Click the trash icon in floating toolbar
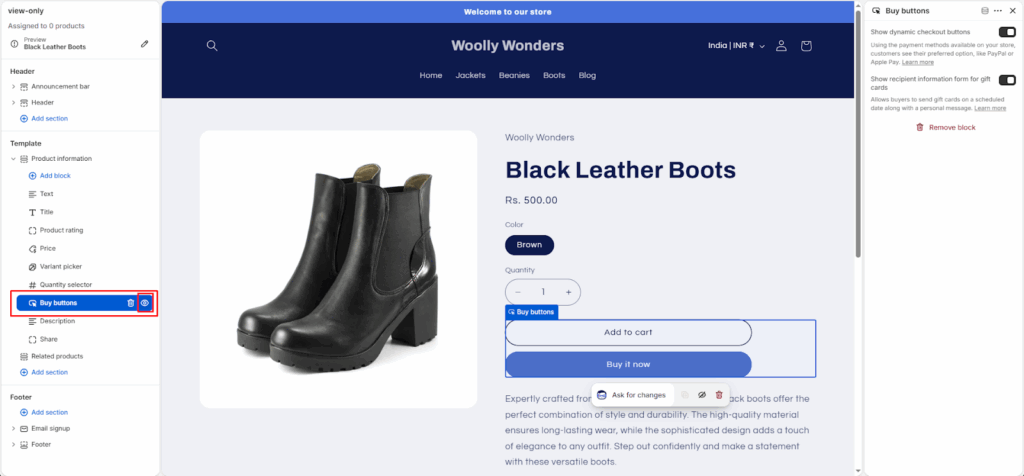Viewport: 1024px width, 476px height. [719, 395]
